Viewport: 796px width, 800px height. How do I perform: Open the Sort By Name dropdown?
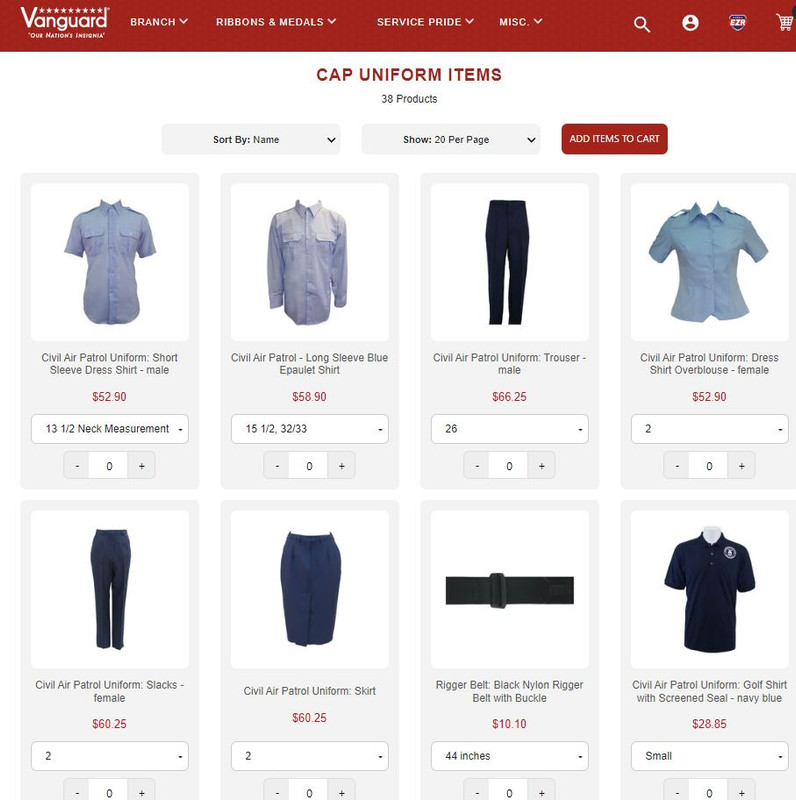[x=251, y=139]
